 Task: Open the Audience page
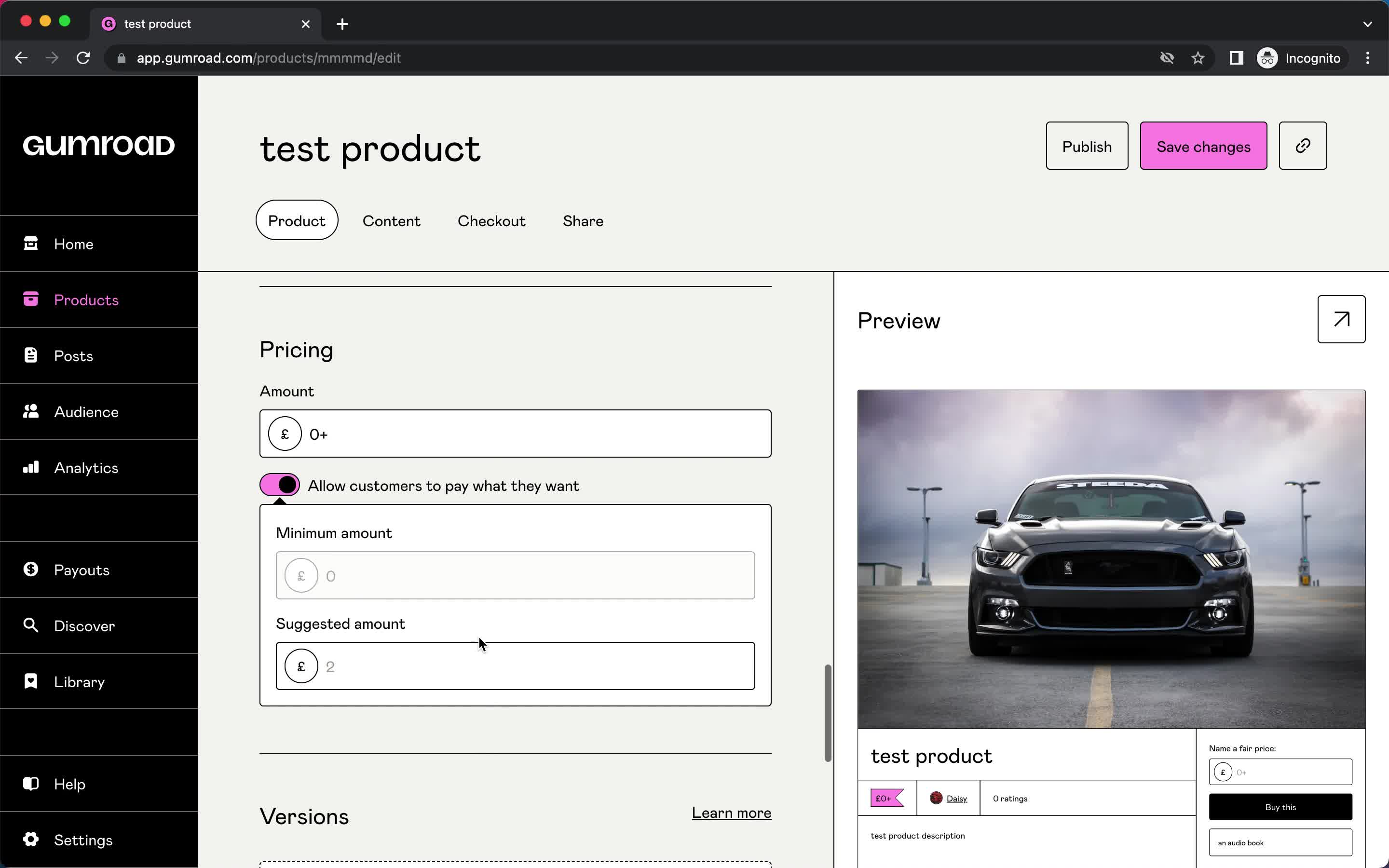pyautogui.click(x=99, y=412)
